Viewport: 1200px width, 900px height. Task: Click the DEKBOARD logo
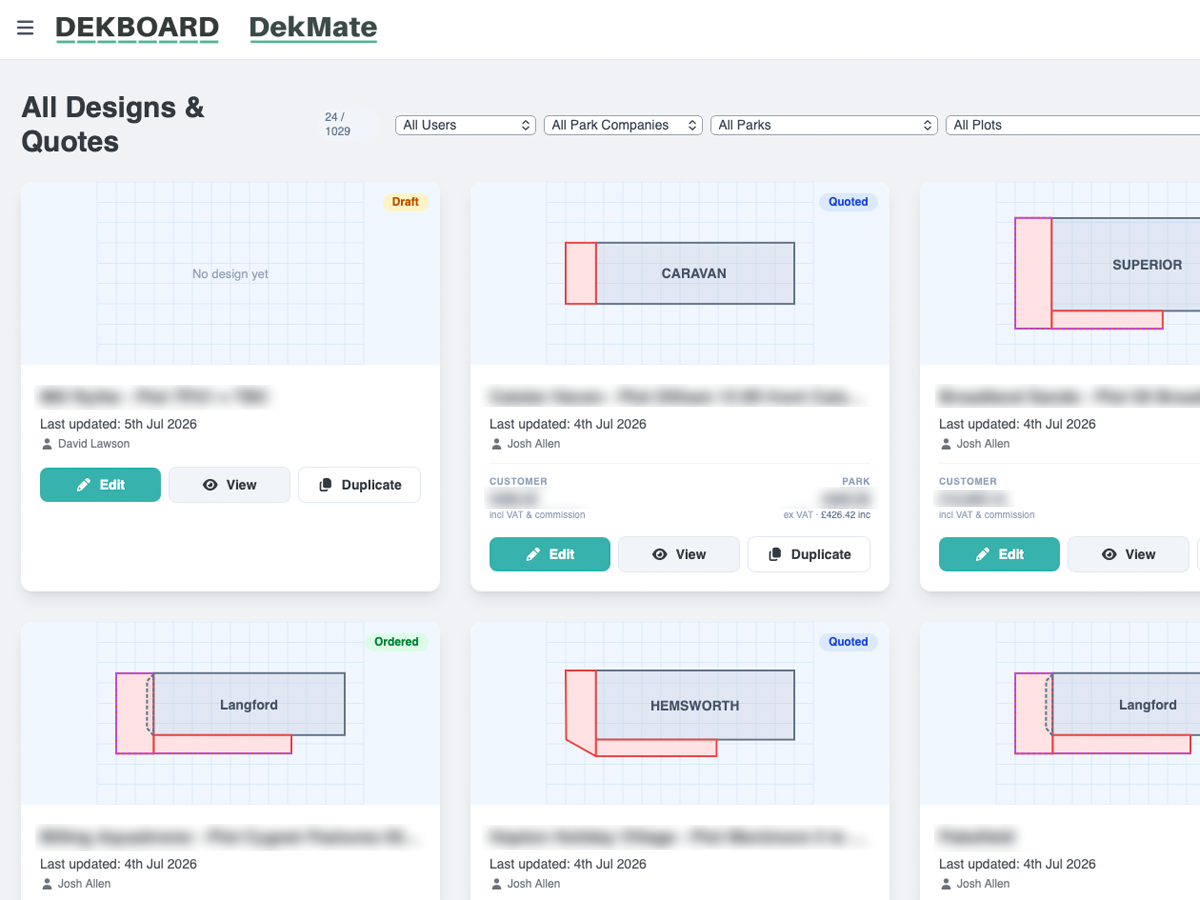pyautogui.click(x=137, y=28)
